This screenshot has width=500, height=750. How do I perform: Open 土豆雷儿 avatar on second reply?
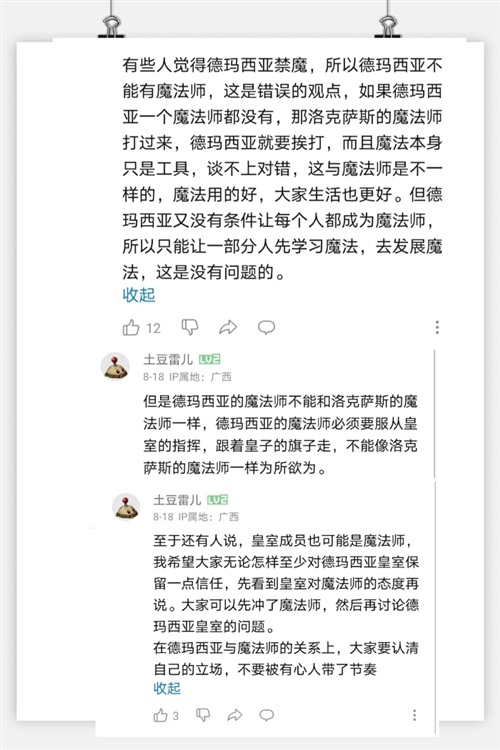[x=126, y=507]
